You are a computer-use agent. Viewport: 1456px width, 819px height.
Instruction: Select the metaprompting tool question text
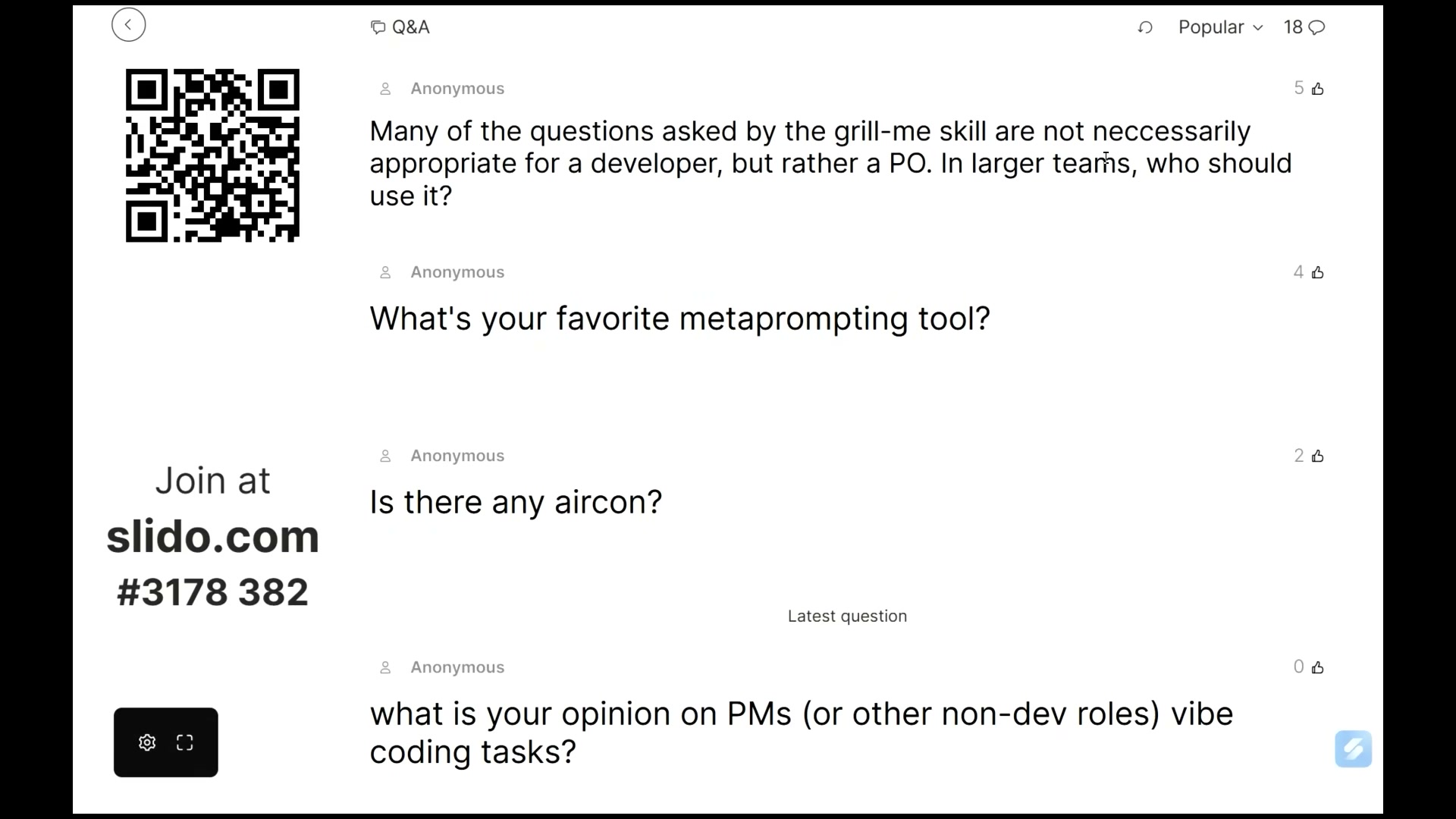tap(680, 319)
